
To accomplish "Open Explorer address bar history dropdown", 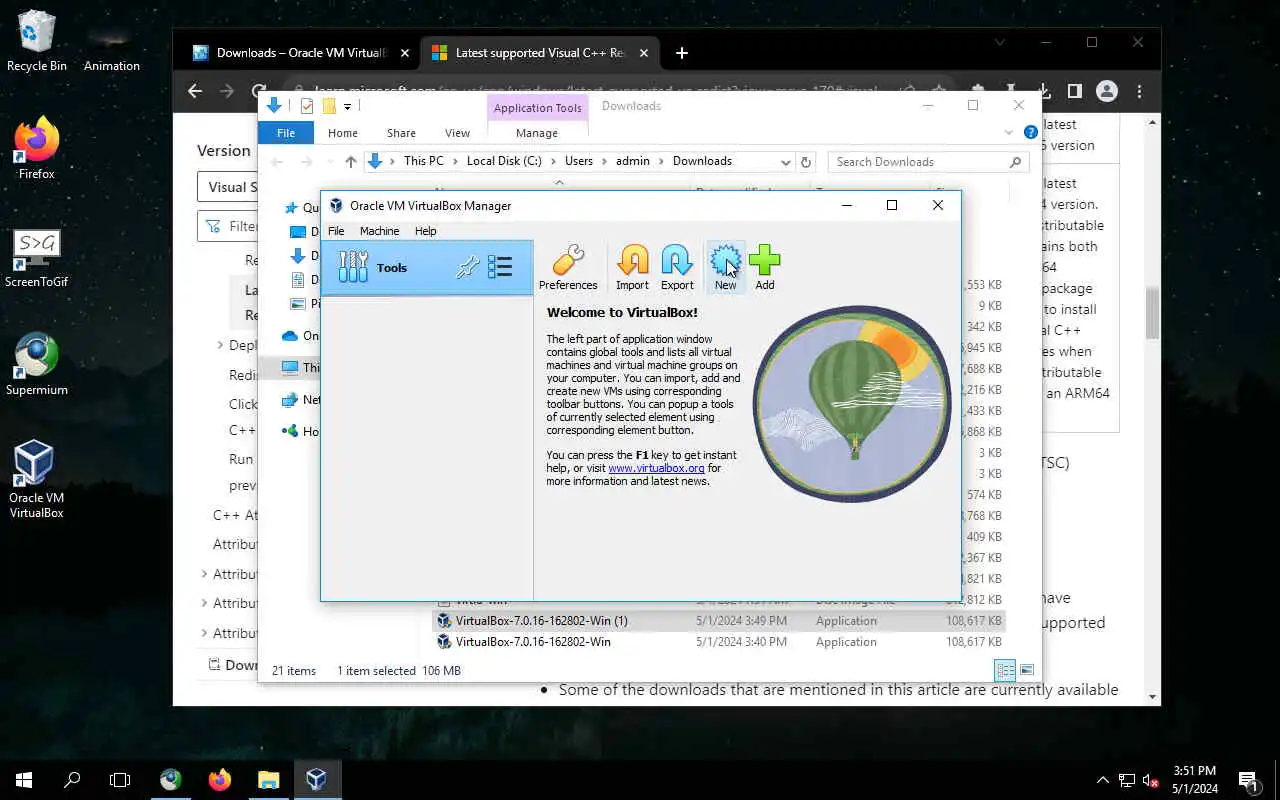I will click(x=786, y=161).
